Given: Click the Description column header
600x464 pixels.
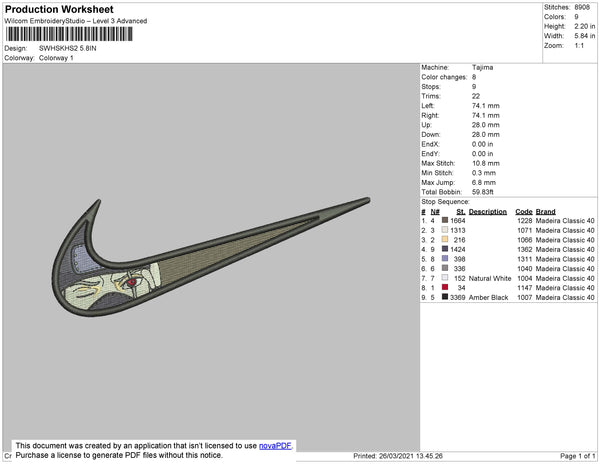Looking at the screenshot, I should point(488,212).
